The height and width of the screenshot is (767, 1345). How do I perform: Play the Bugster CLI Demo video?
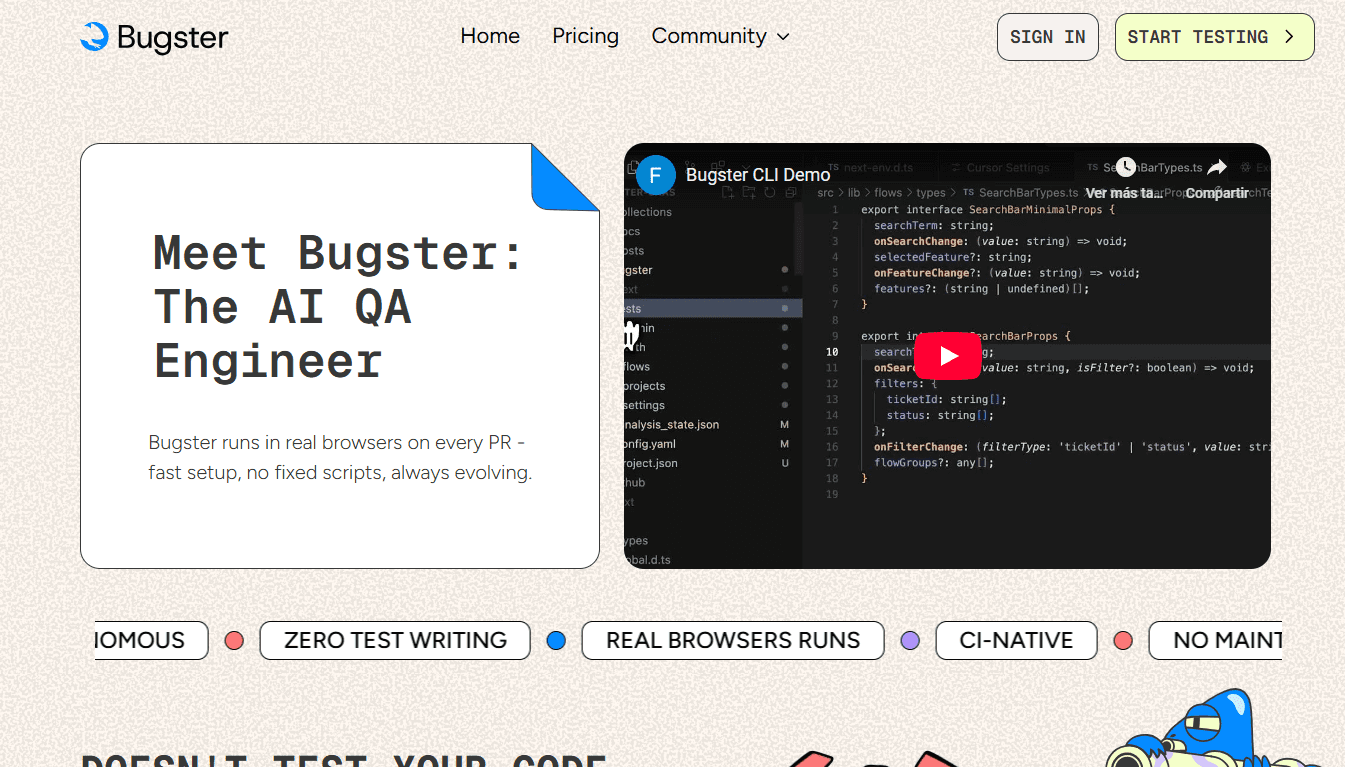(947, 356)
